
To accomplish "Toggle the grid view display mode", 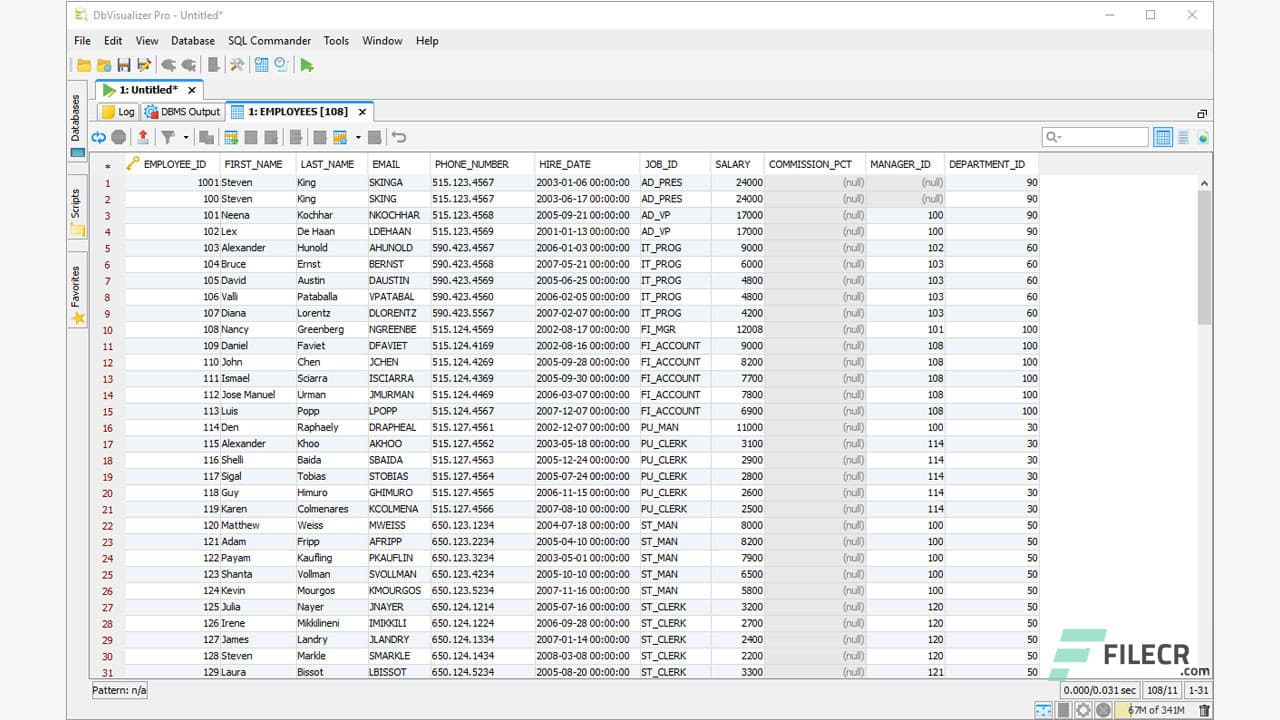I will click(1162, 137).
